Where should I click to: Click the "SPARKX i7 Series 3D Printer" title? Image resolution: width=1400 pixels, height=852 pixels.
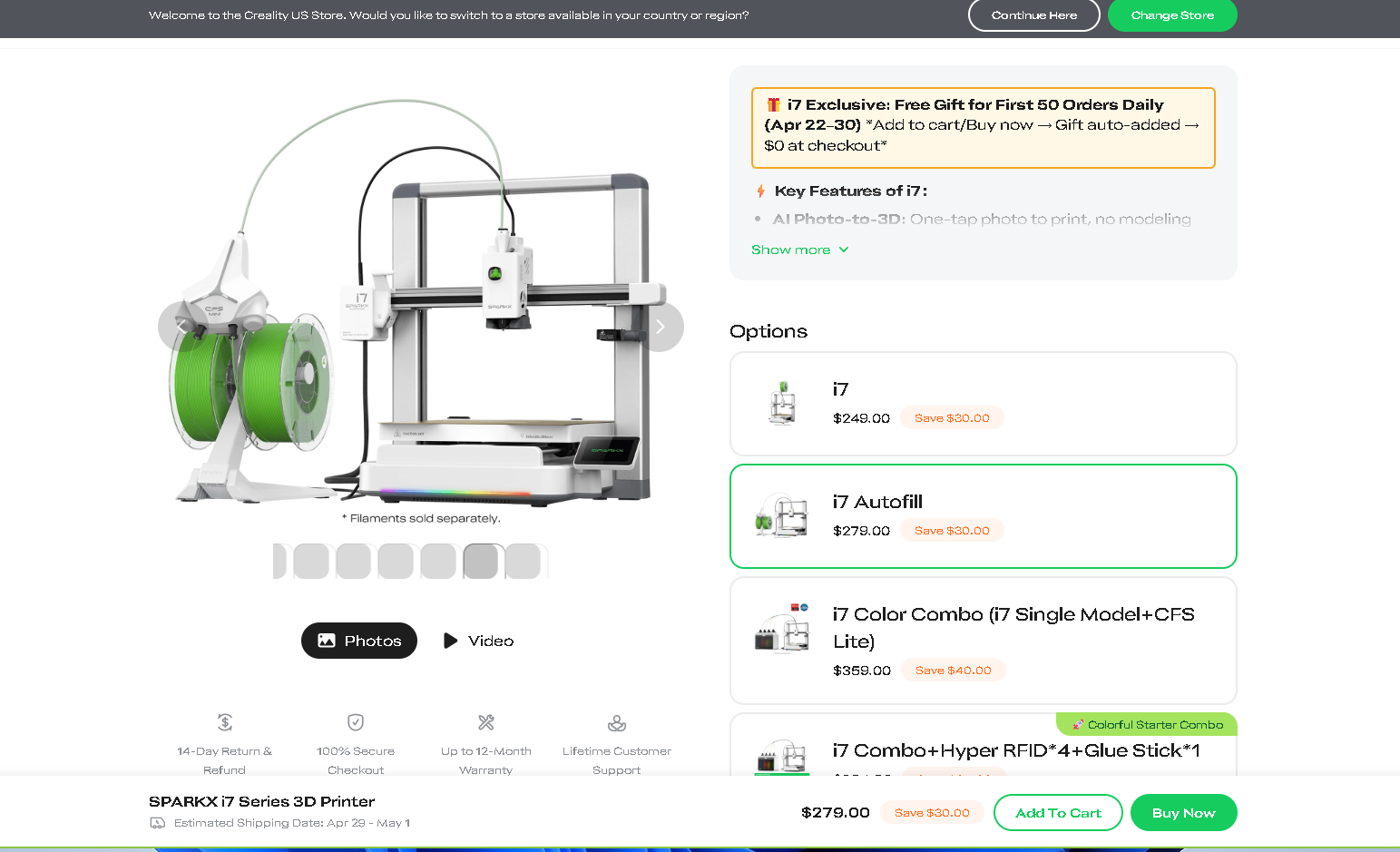coord(261,801)
